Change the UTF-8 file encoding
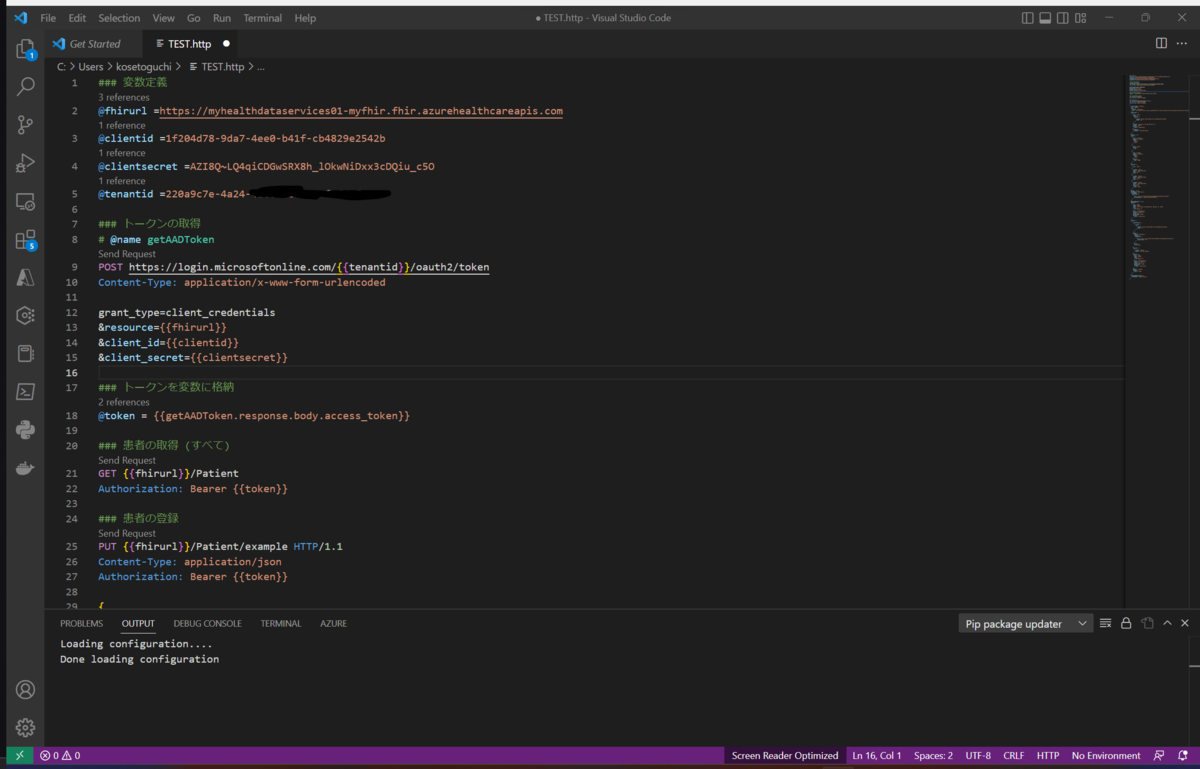 [x=978, y=756]
